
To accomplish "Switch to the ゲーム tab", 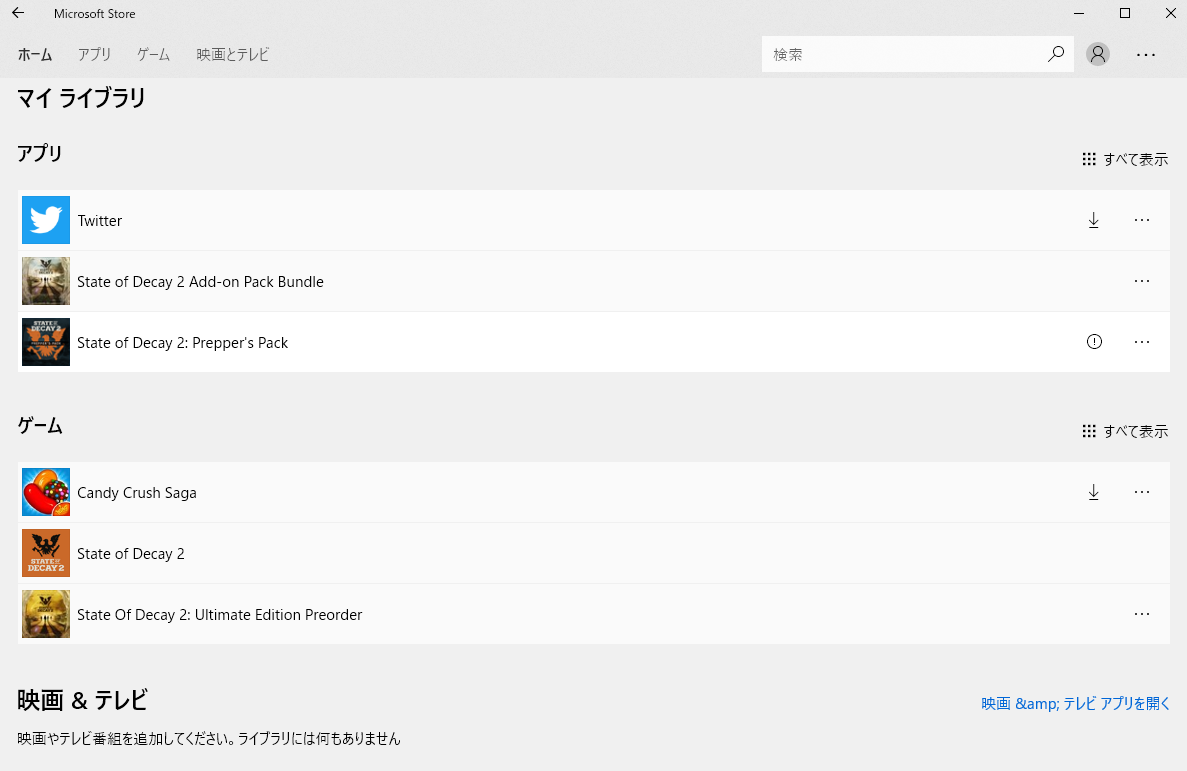I will point(154,55).
